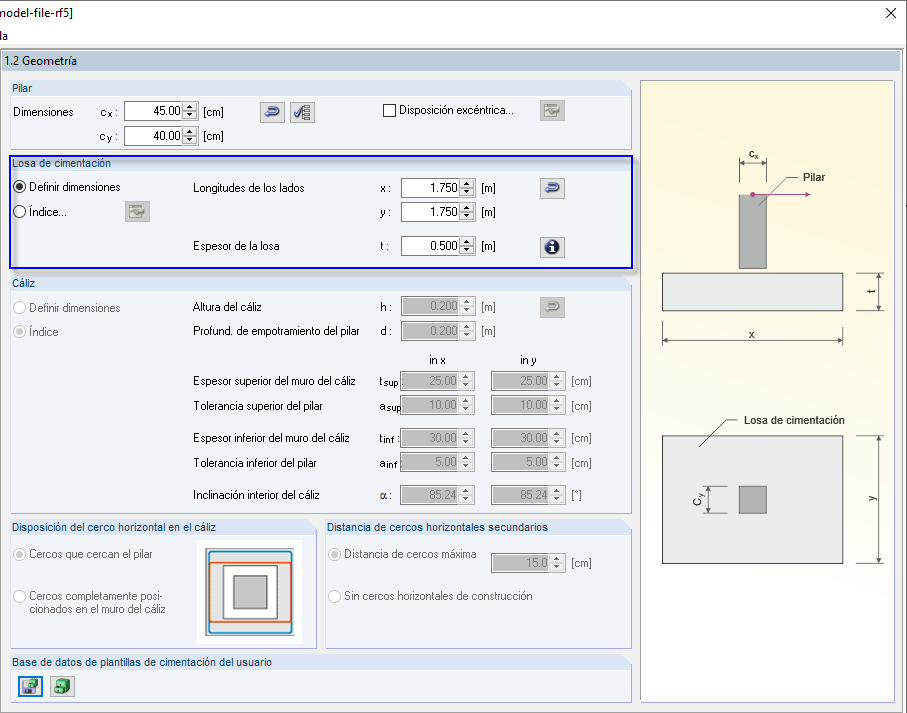This screenshot has width=907, height=713.
Task: Click the ainf in x field
Action: coord(431,462)
